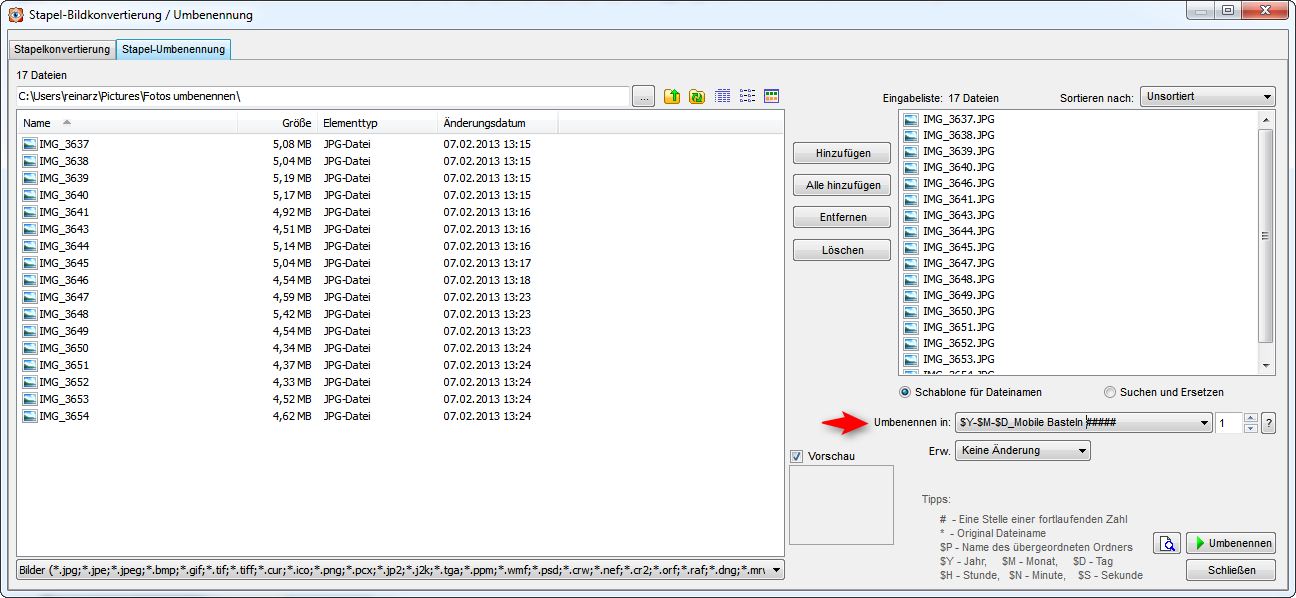Select Schablone für Dateinamen radio option
The image size is (1296, 598).
click(x=906, y=392)
